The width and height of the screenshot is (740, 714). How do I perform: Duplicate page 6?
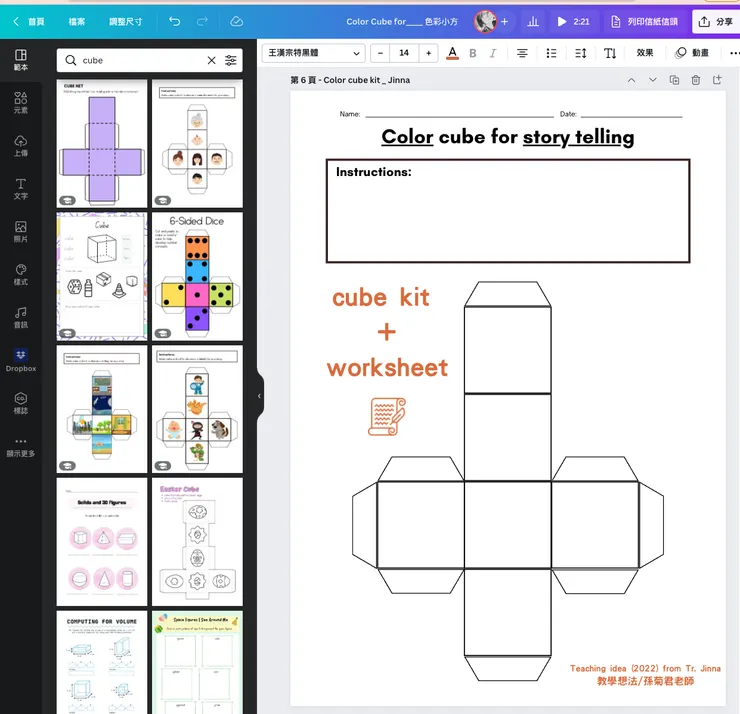[674, 80]
